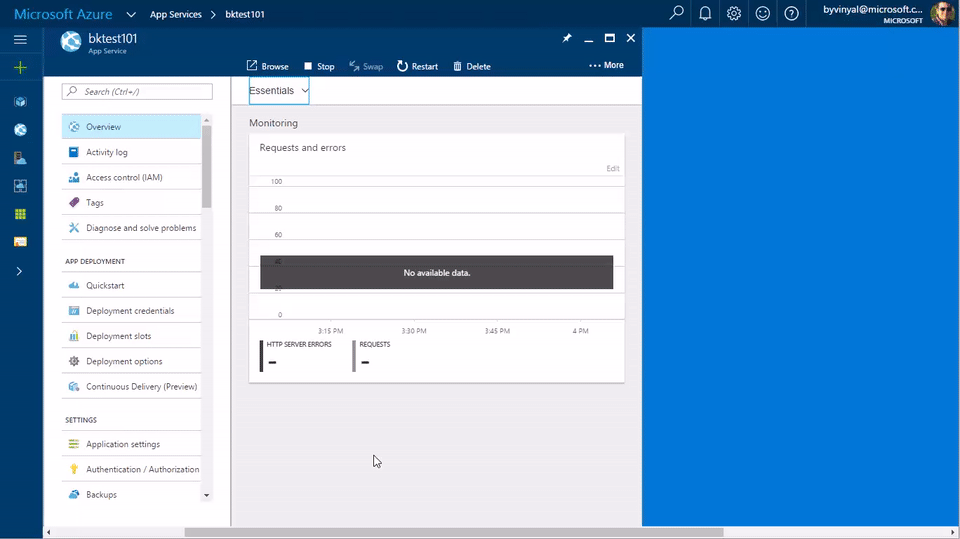Click Edit on Requests and errors chart
960x539 pixels.
pyautogui.click(x=612, y=168)
